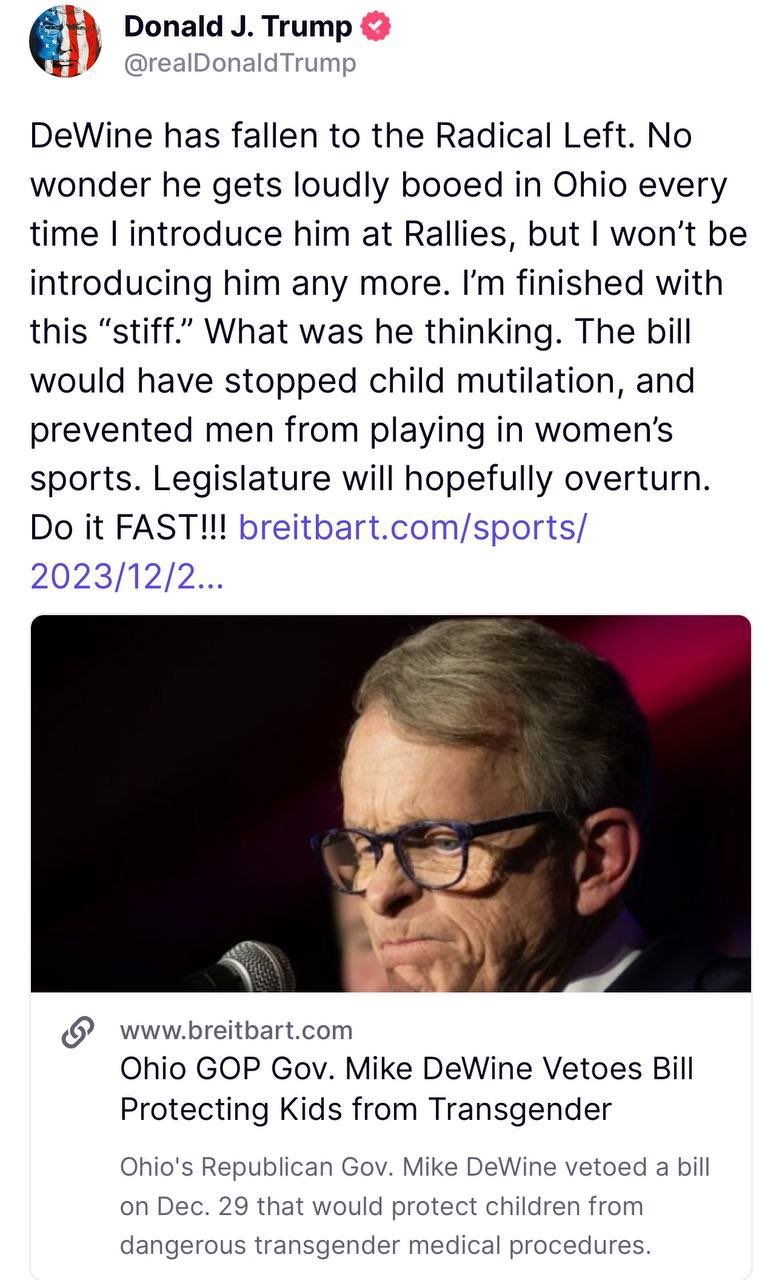
Task: Click the gray username text under the name
Action: point(237,63)
